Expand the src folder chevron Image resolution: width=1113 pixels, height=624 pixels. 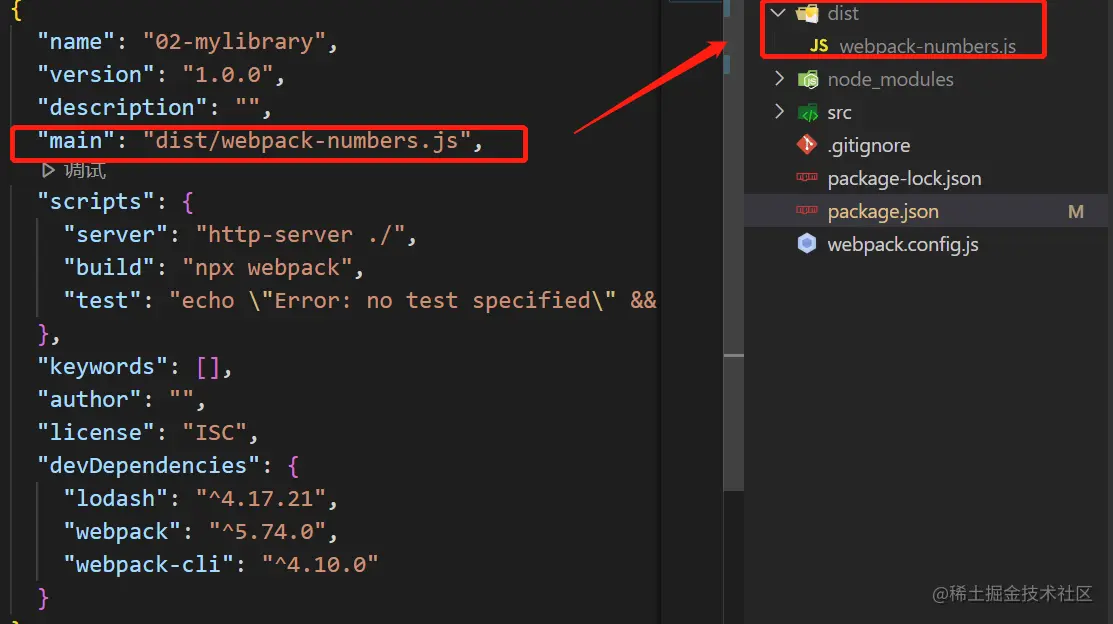click(779, 111)
